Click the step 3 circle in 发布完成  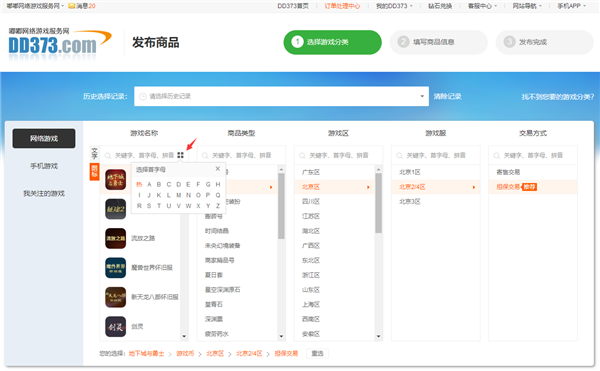(x=509, y=42)
